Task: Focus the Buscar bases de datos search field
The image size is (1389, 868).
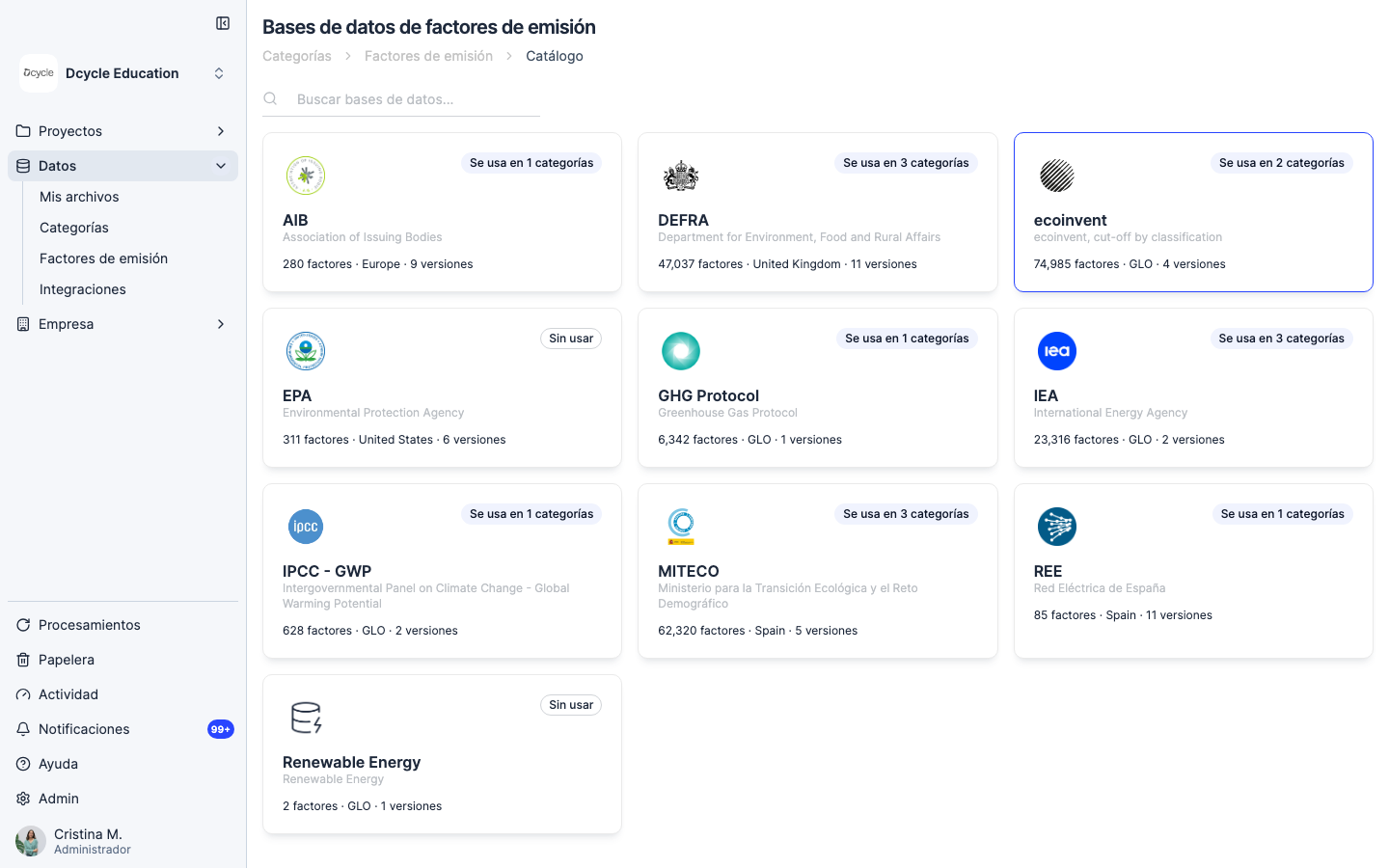Action: [401, 98]
